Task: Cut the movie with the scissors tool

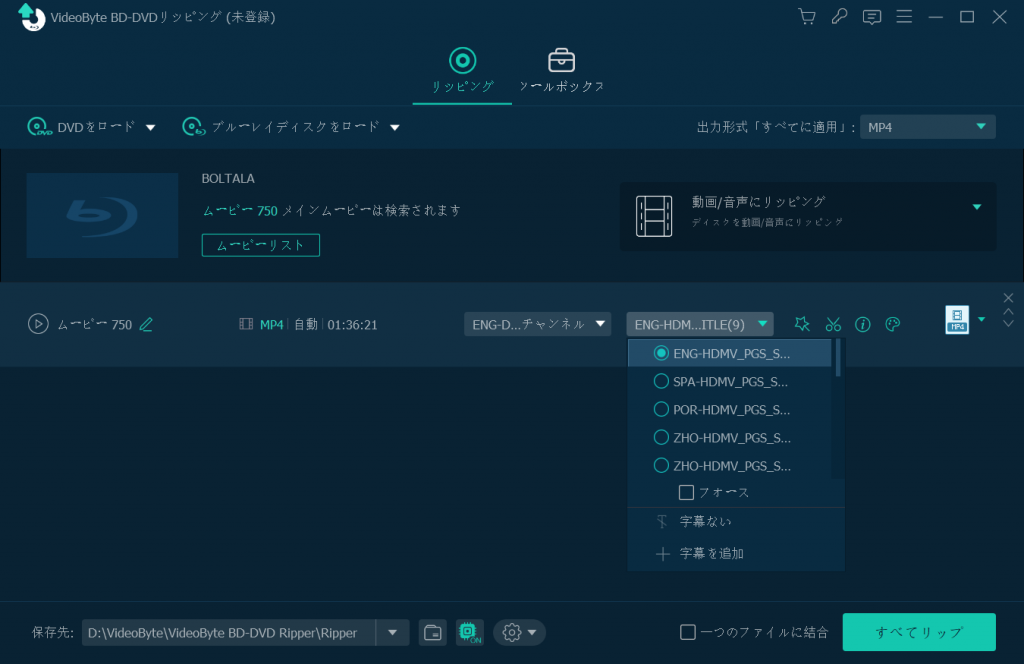Action: (x=833, y=324)
